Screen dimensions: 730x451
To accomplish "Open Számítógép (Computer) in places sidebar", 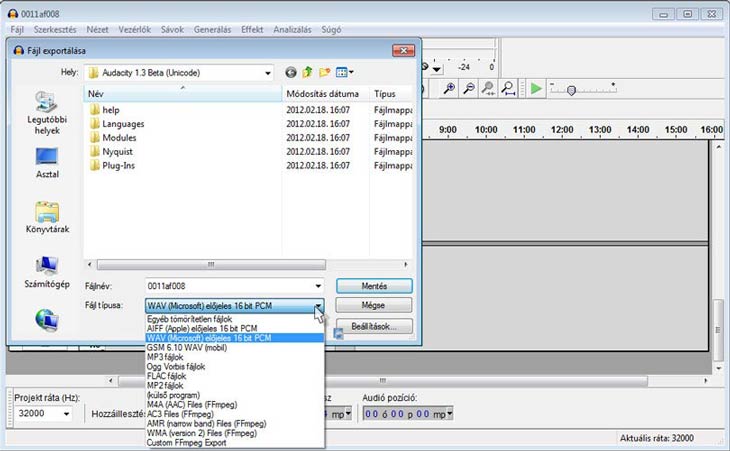I will tap(47, 273).
